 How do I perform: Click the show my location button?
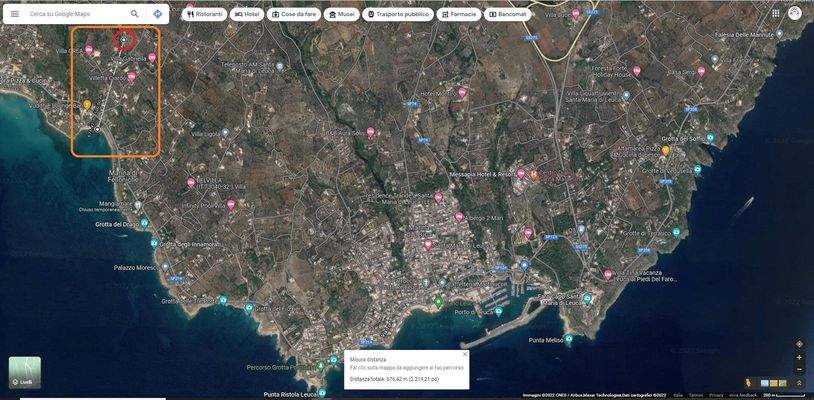(x=799, y=344)
